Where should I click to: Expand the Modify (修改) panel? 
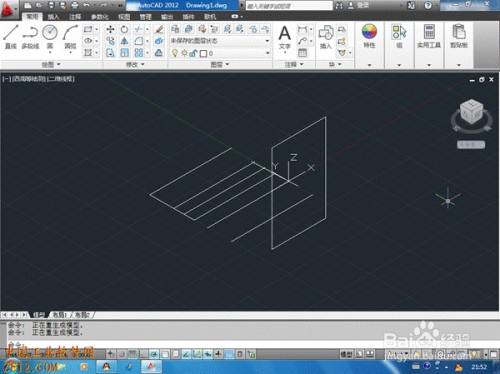[x=135, y=64]
